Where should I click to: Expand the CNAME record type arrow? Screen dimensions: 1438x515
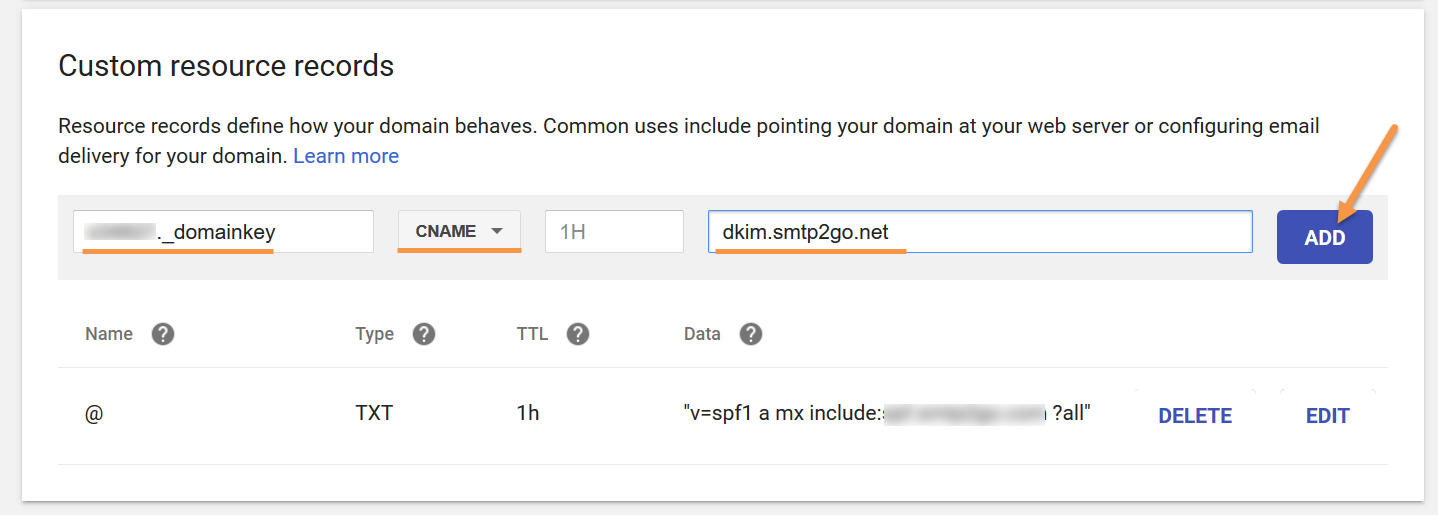497,231
